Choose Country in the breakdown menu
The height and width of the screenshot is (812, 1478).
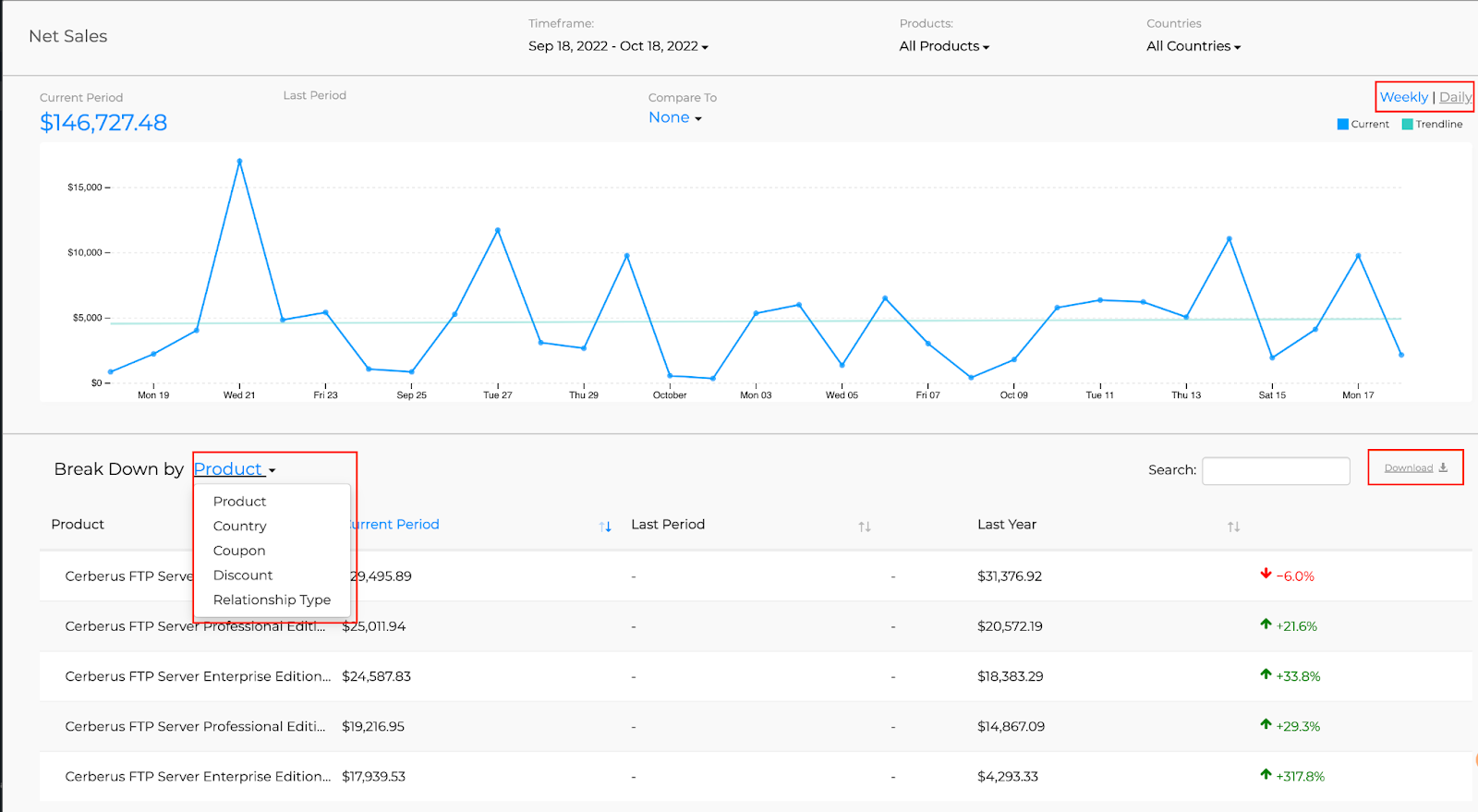click(239, 527)
